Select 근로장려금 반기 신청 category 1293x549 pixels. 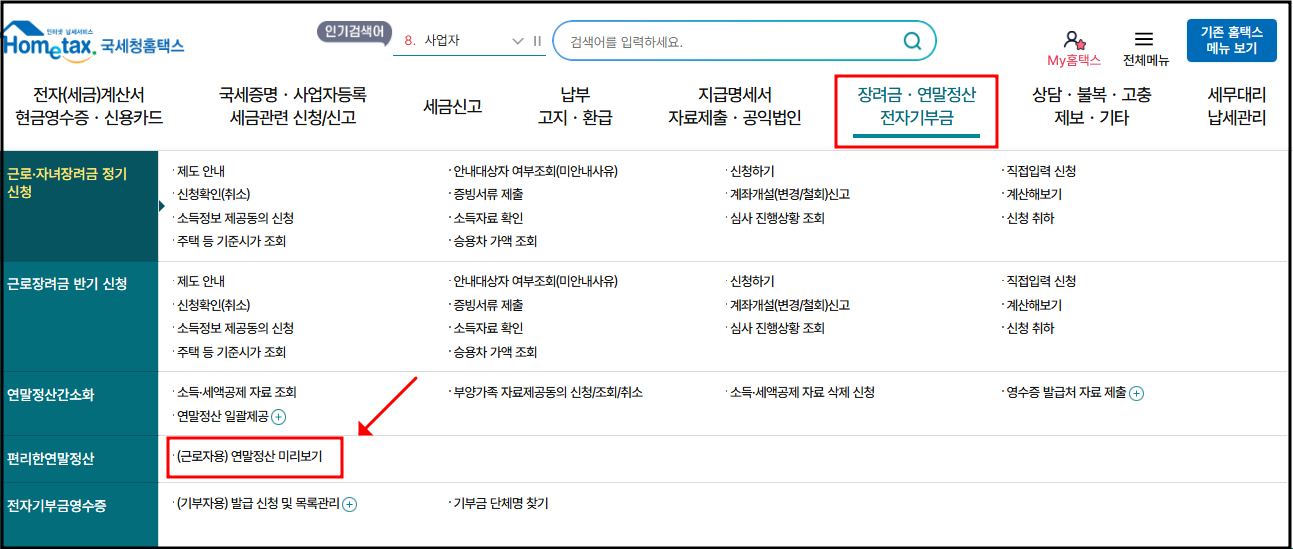pyautogui.click(x=79, y=316)
